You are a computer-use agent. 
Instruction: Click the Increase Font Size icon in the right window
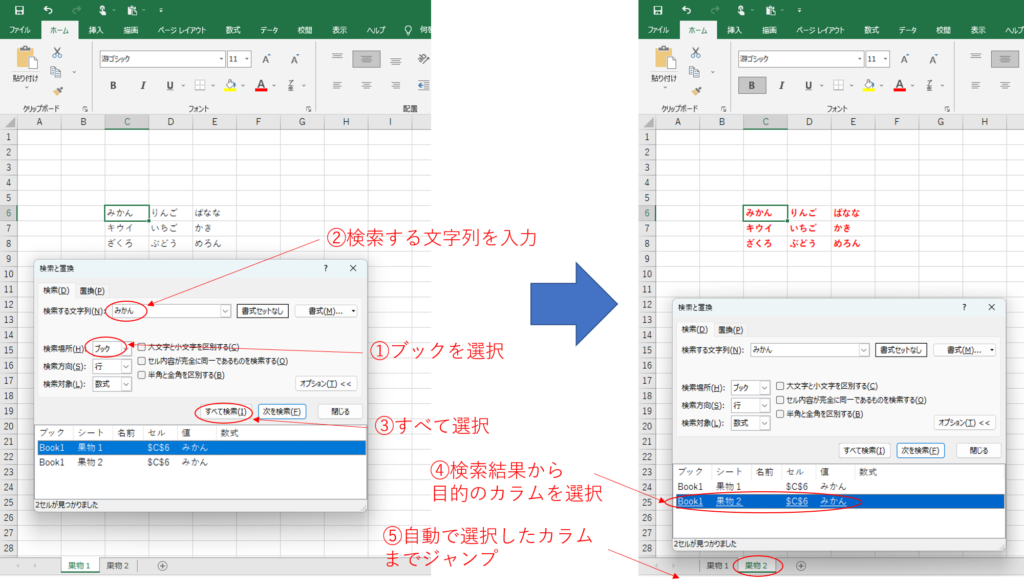pyautogui.click(x=907, y=59)
